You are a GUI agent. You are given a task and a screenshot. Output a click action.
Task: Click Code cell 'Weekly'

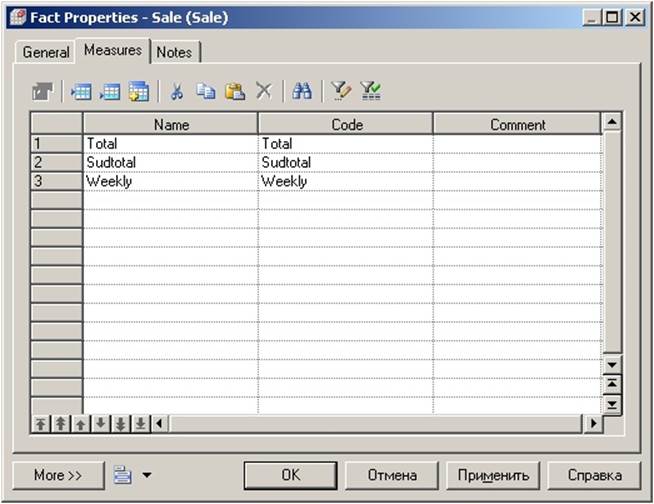pyautogui.click(x=346, y=181)
